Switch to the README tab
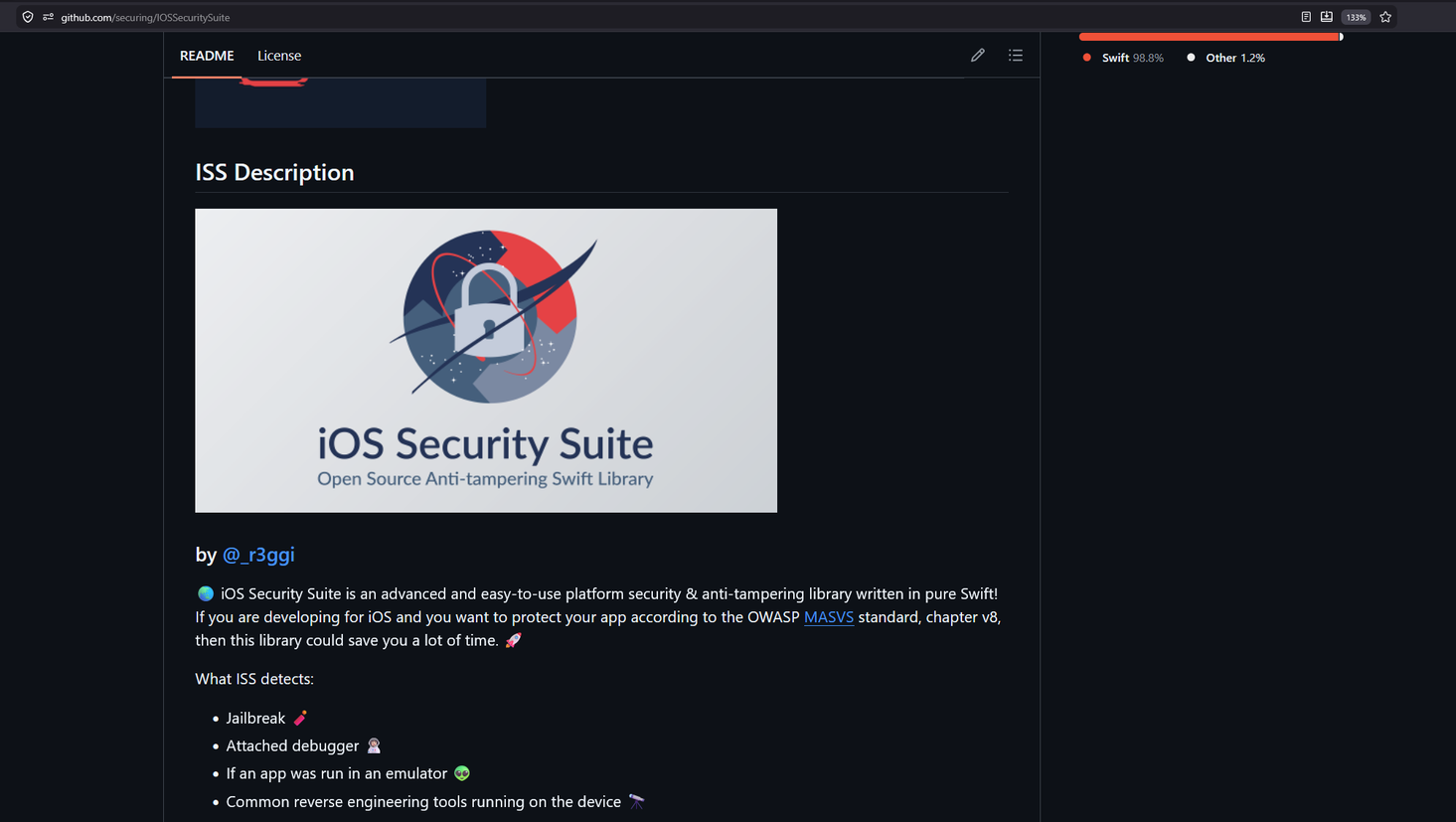 (207, 56)
